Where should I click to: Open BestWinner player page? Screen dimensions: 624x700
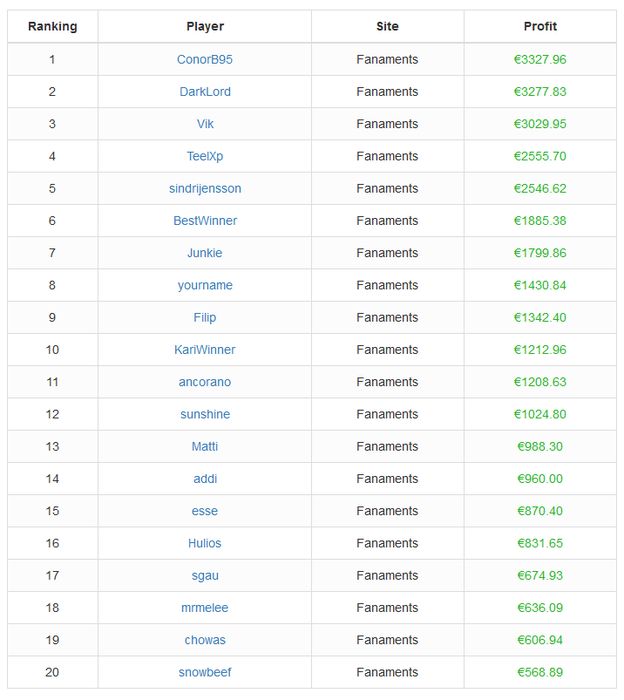click(205, 221)
